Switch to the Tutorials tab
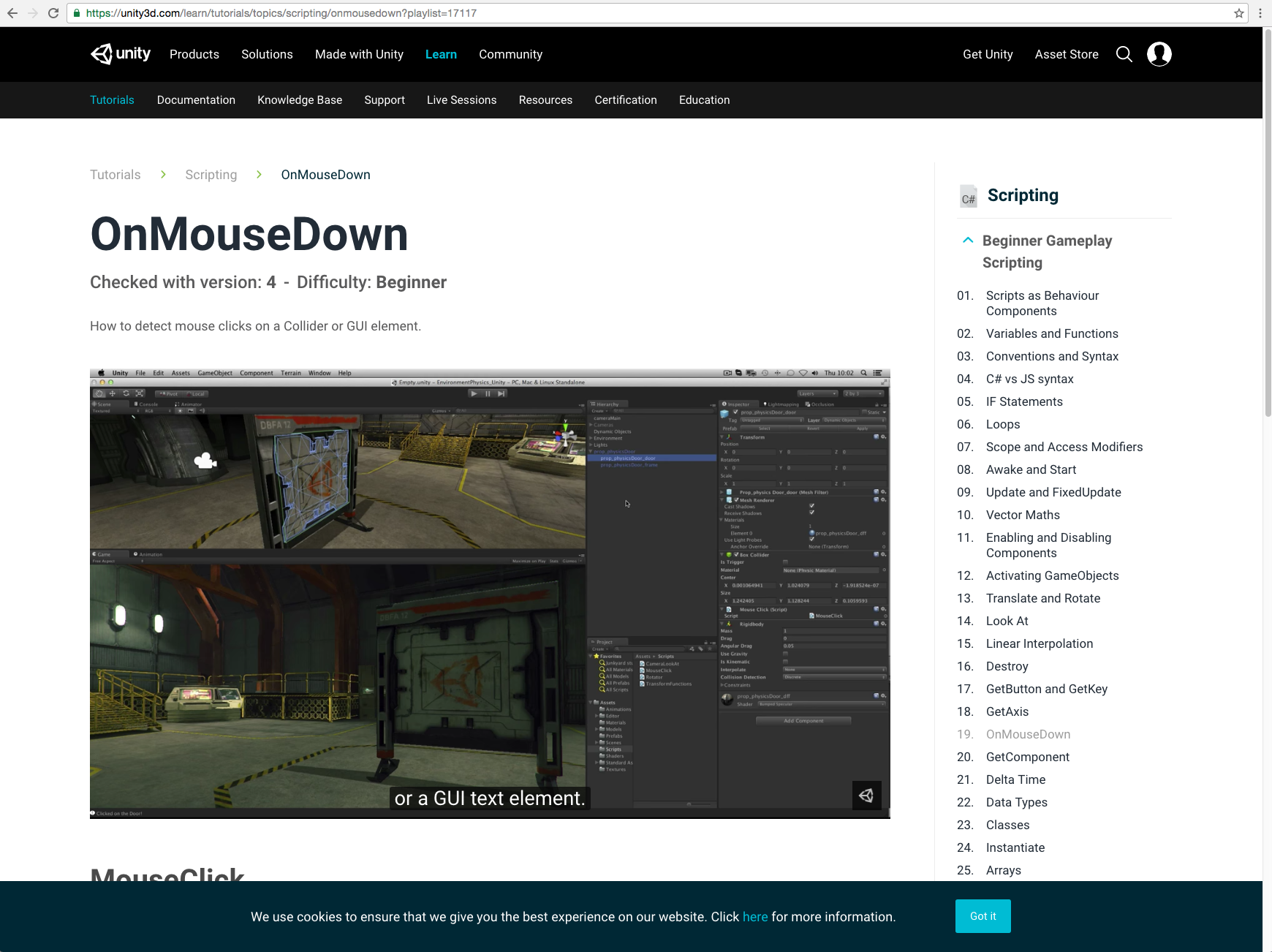This screenshot has width=1272, height=952. coord(112,100)
